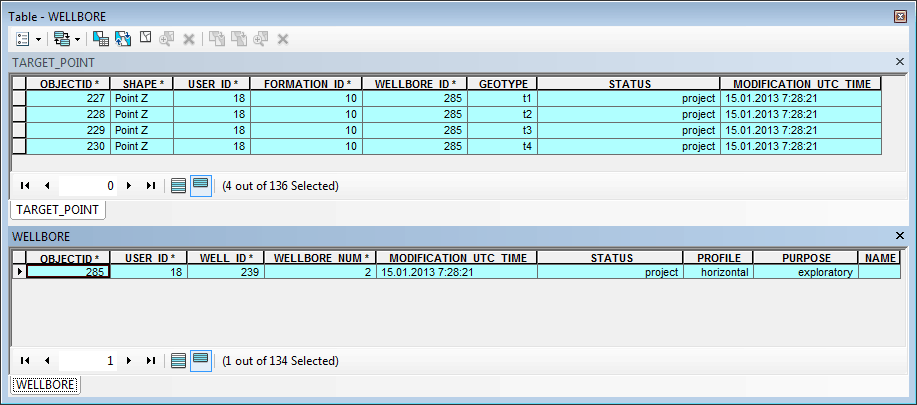The height and width of the screenshot is (405, 917).
Task: Click the WELLBORE_NUM column header
Action: 321,258
